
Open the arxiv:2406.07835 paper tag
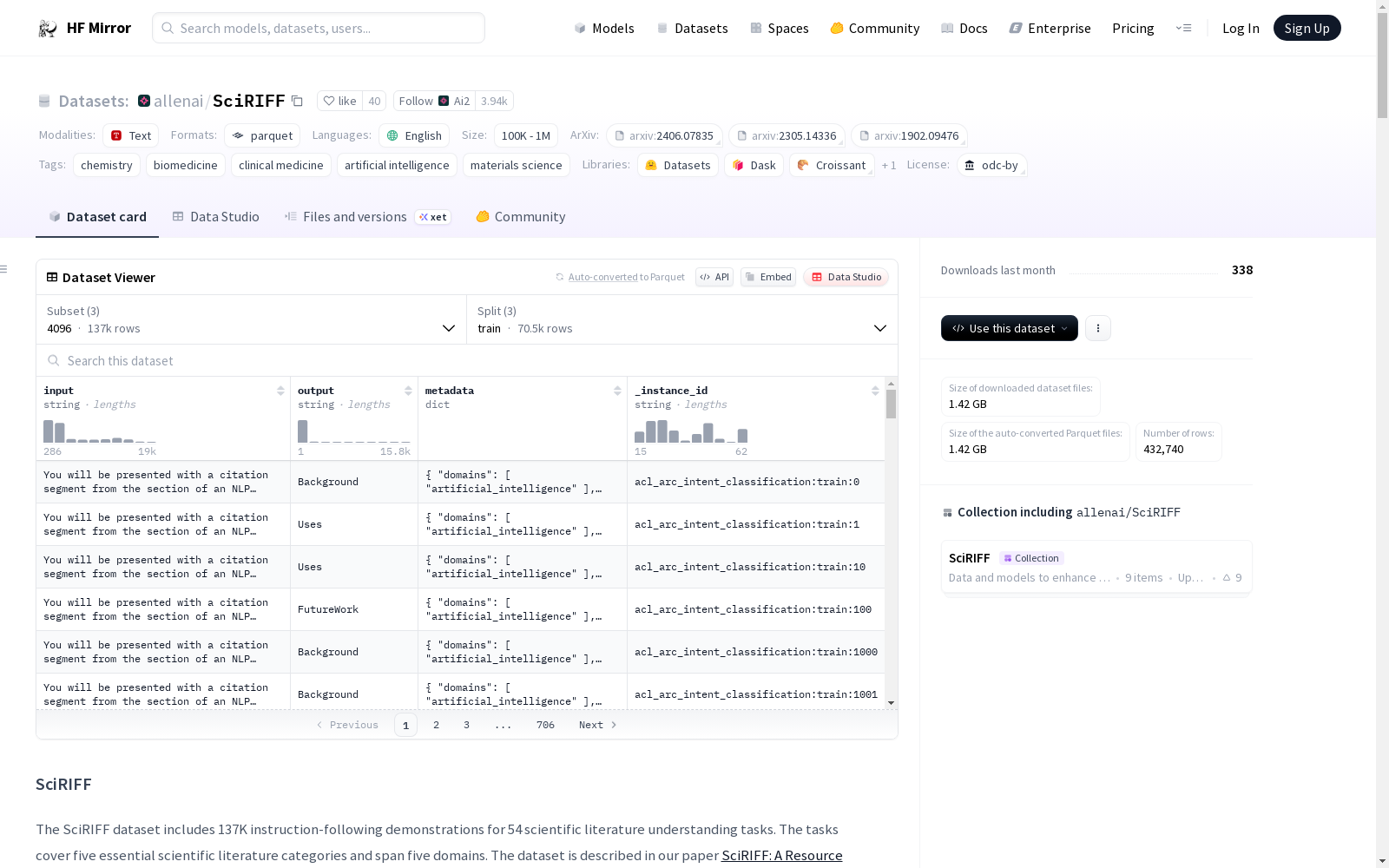(x=664, y=135)
